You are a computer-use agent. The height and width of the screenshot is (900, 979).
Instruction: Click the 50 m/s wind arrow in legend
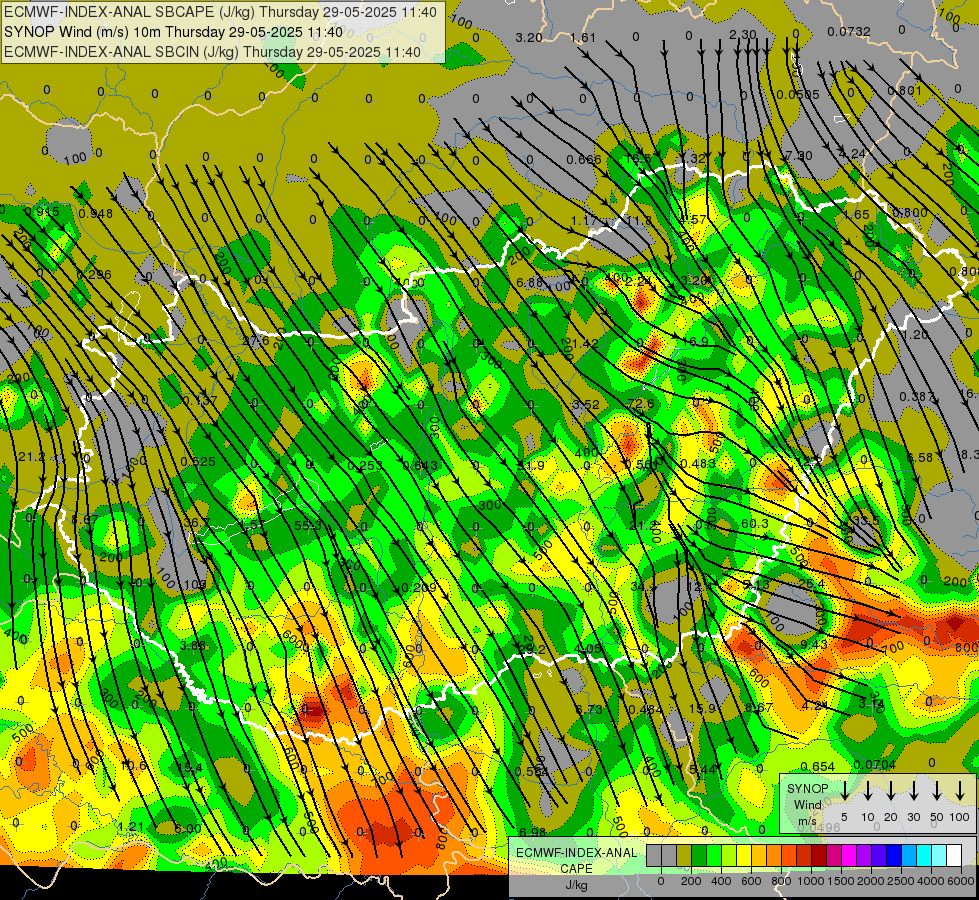(937, 791)
